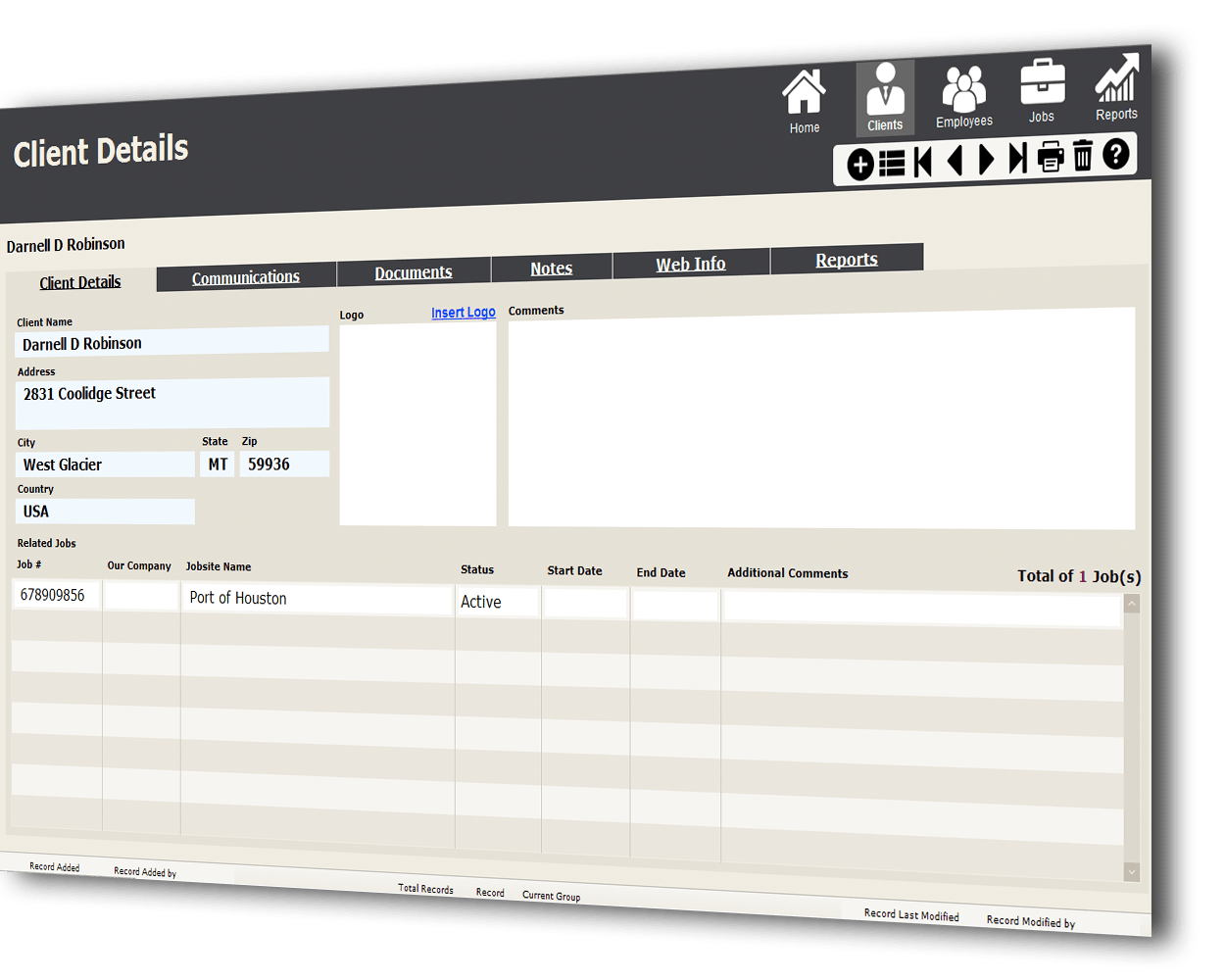Delete the record with trash icon
Screen dimensions: 1225x980
1082,155
